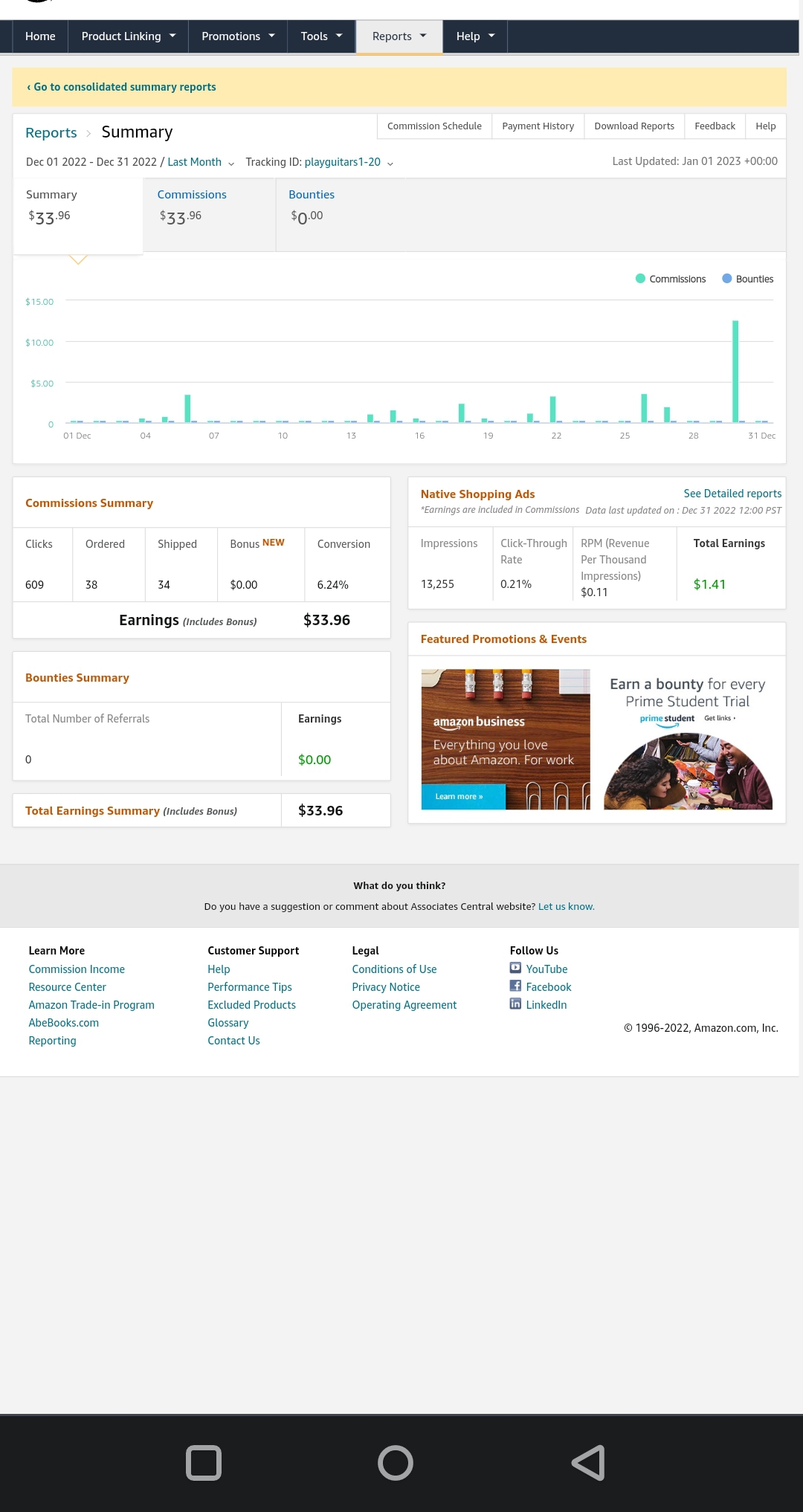Screen dimensions: 803x1512
Task: Click the Bounties Summary heading
Action: coord(77,678)
